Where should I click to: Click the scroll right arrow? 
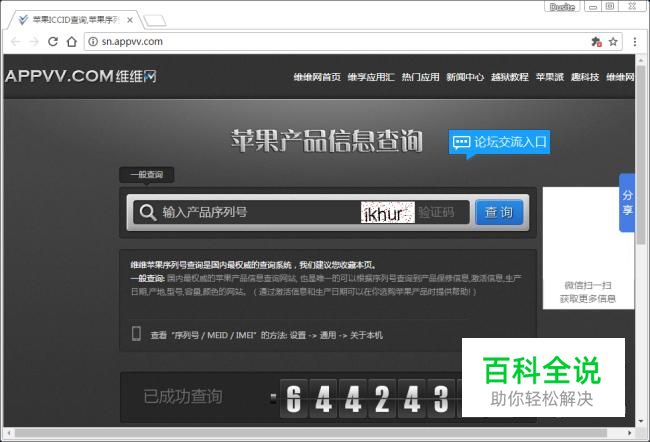pos(630,433)
